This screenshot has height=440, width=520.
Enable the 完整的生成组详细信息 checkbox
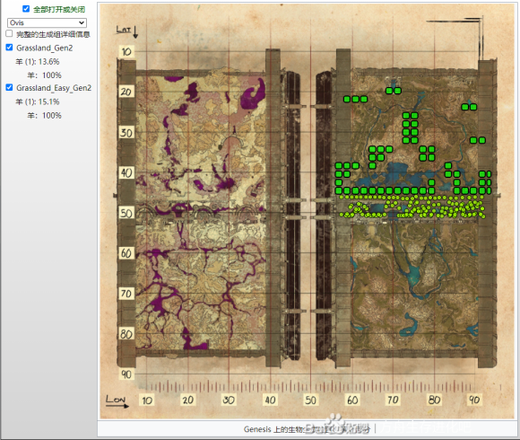pyautogui.click(x=9, y=34)
